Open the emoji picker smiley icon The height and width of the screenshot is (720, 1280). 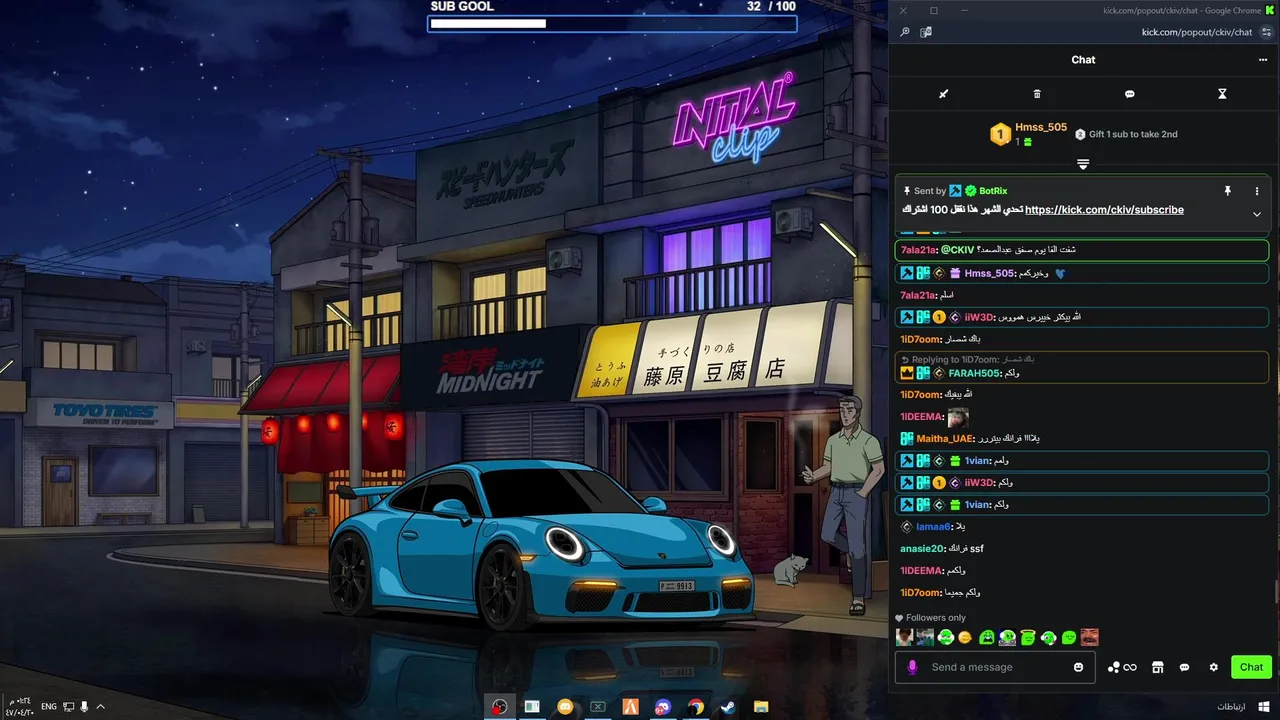(1078, 667)
